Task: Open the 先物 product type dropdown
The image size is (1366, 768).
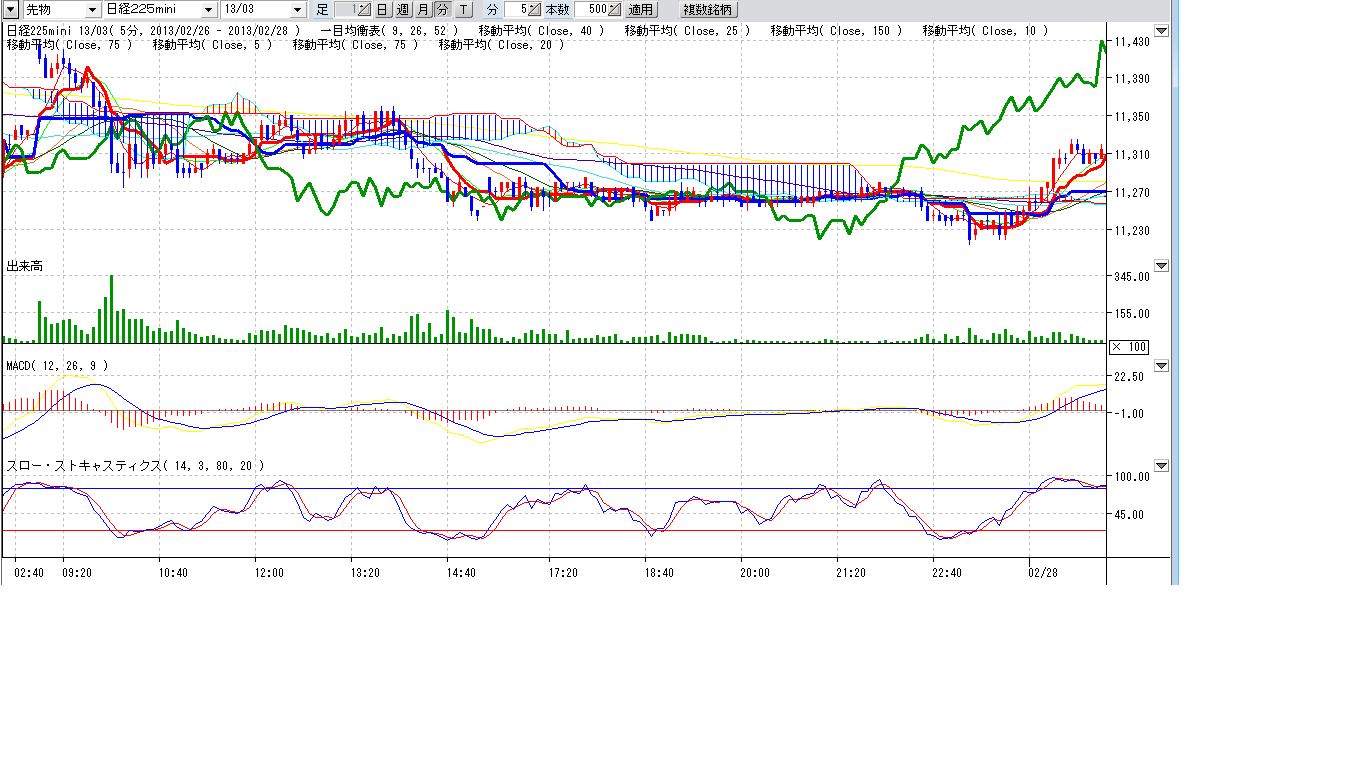Action: [x=92, y=9]
